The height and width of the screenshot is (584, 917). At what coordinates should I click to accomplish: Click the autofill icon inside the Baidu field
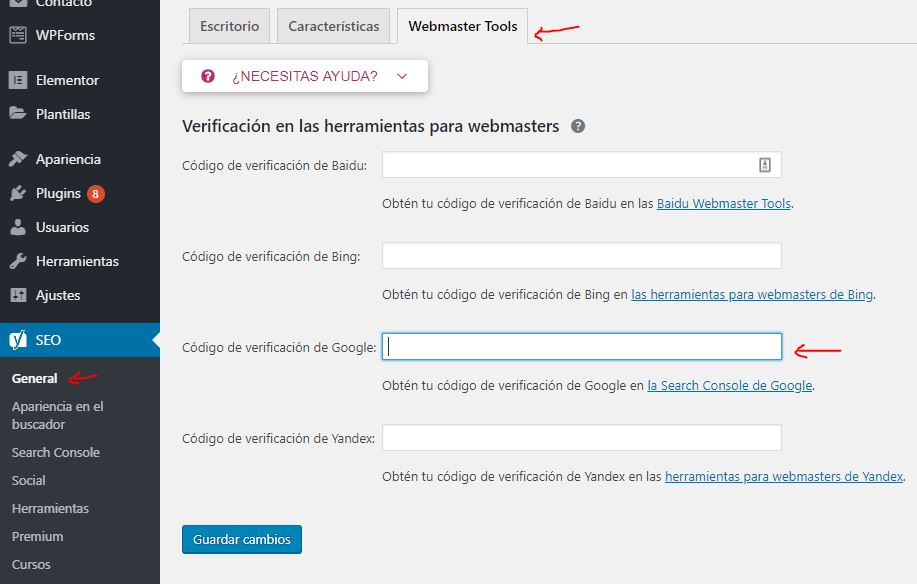pos(764,165)
